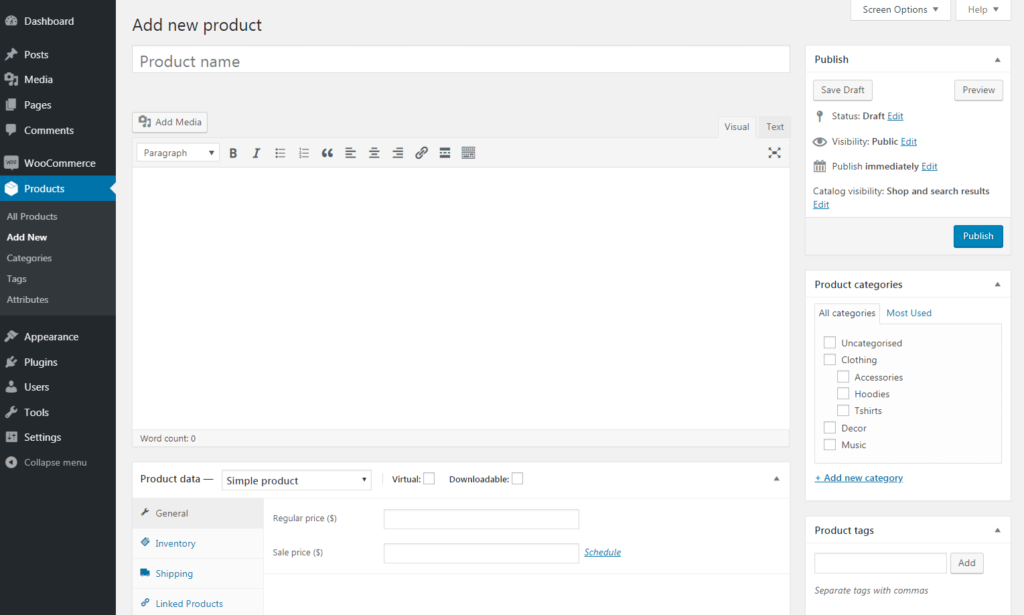Select the Hoodies category checkbox
1024x615 pixels.
point(843,393)
